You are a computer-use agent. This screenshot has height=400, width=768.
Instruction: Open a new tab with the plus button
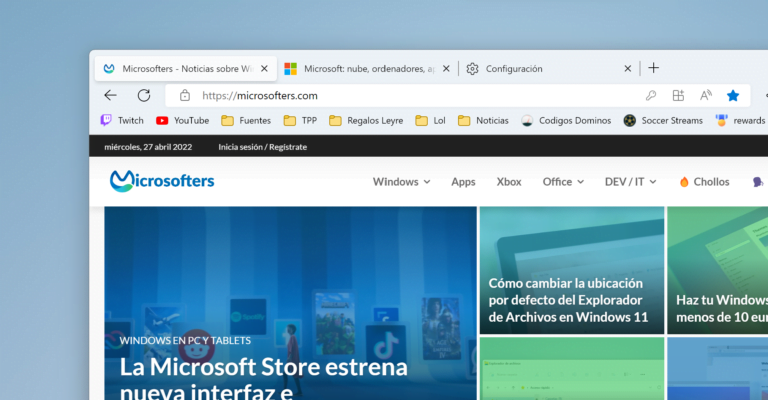(x=653, y=68)
